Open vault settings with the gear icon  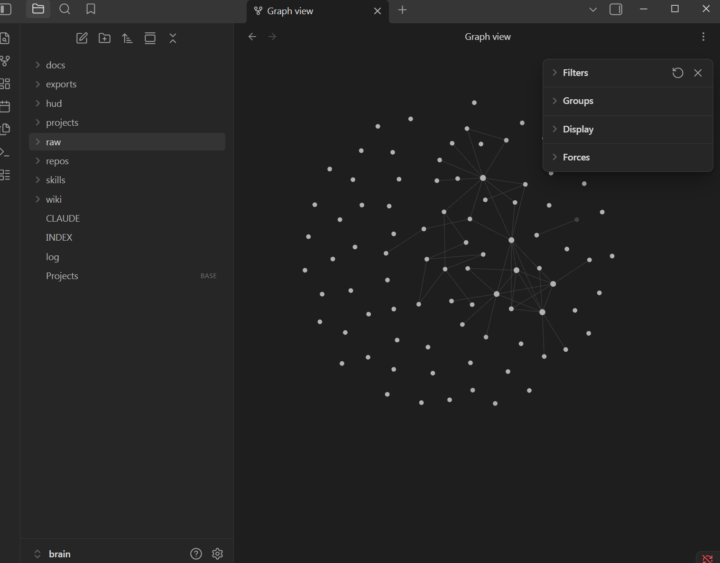pyautogui.click(x=217, y=554)
